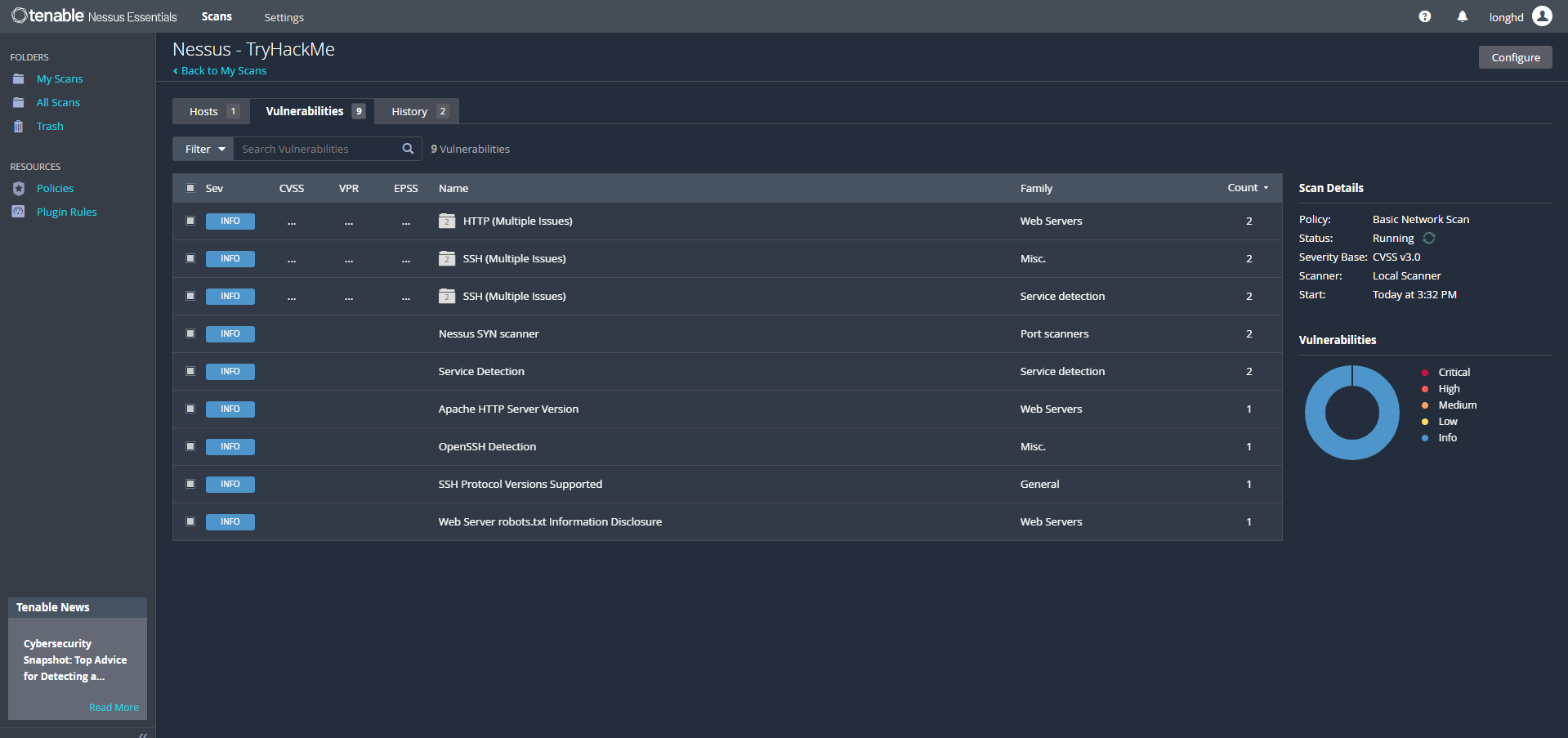Open the Service Detection vulnerability row

pyautogui.click(x=727, y=371)
